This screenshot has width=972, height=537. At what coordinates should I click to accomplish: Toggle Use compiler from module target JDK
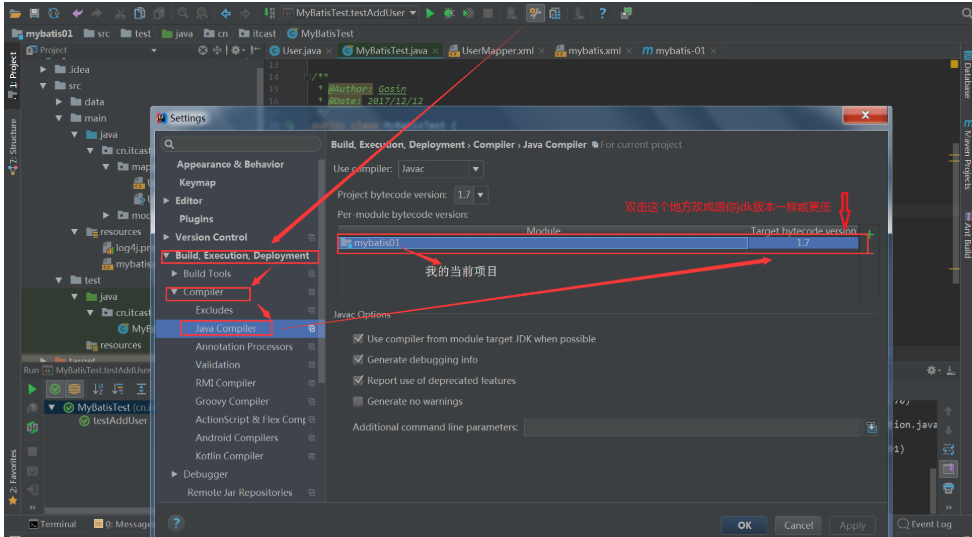358,339
